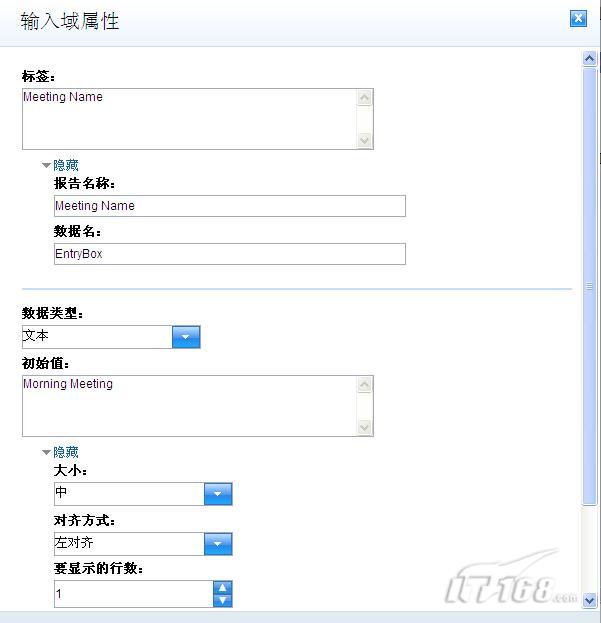
Task: Click the 初始值 text area's down scroll arrow
Action: tap(365, 427)
